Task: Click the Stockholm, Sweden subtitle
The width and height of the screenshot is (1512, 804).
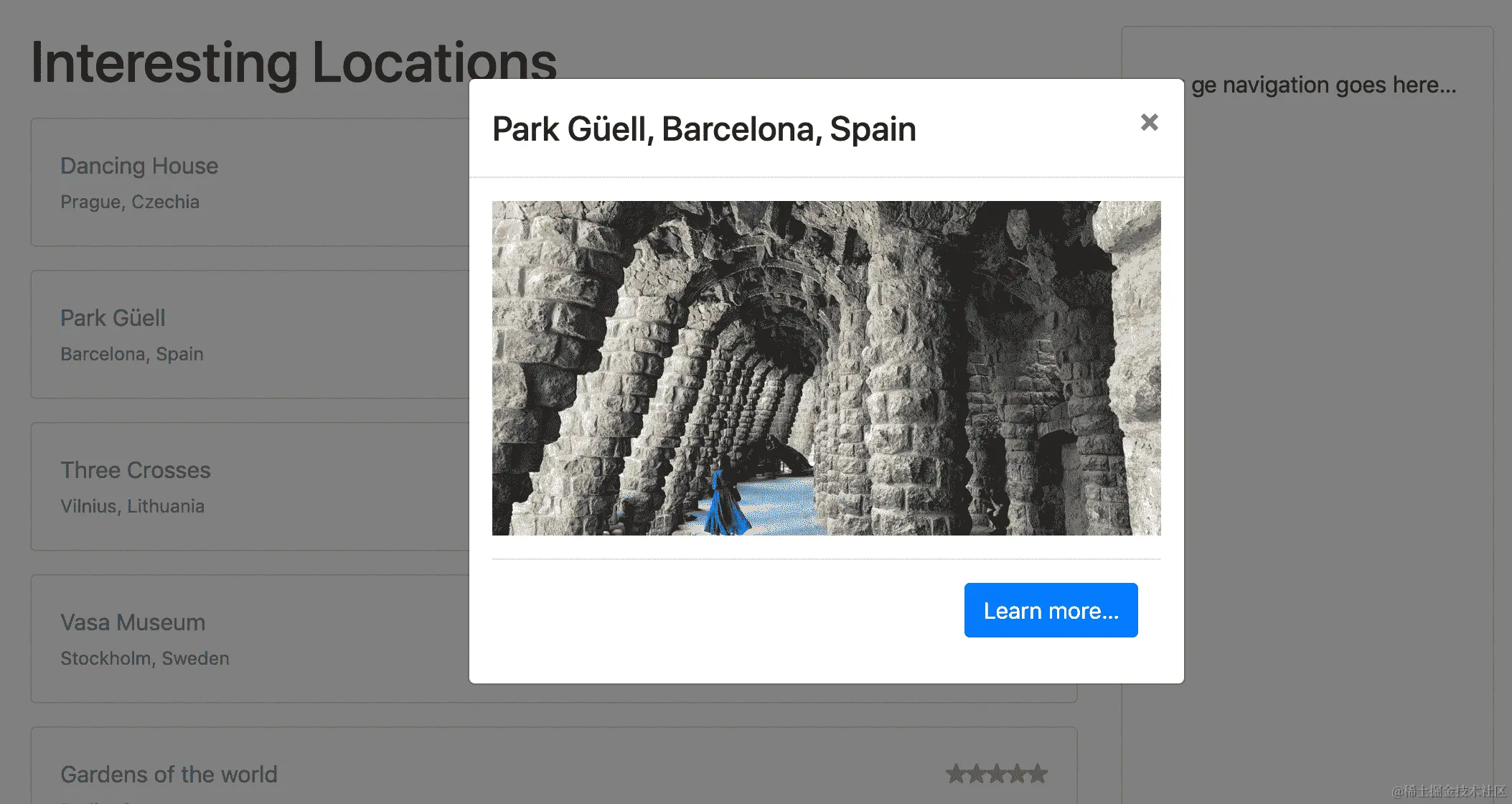Action: pyautogui.click(x=145, y=658)
